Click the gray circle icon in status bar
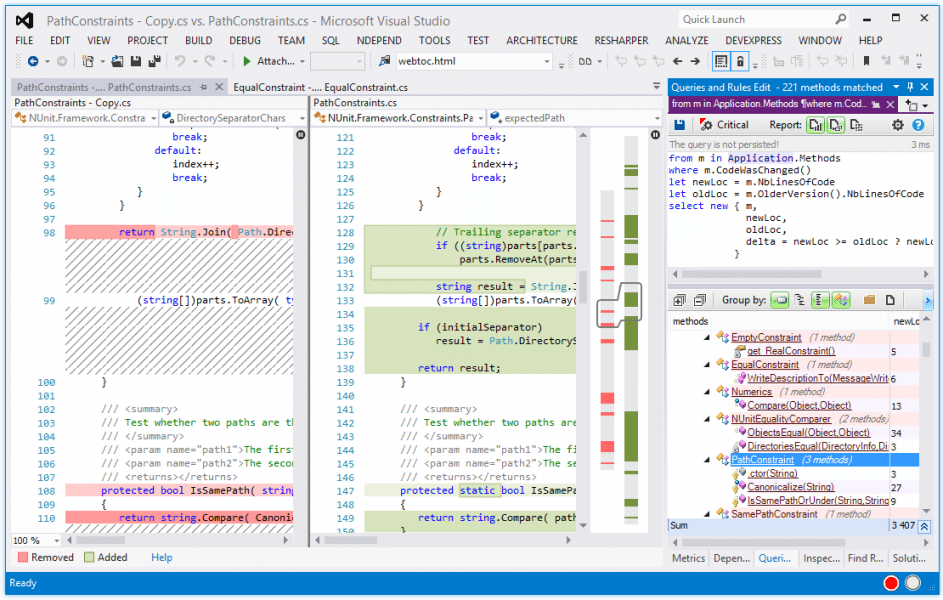This screenshot has height=600, width=943. coord(913,583)
